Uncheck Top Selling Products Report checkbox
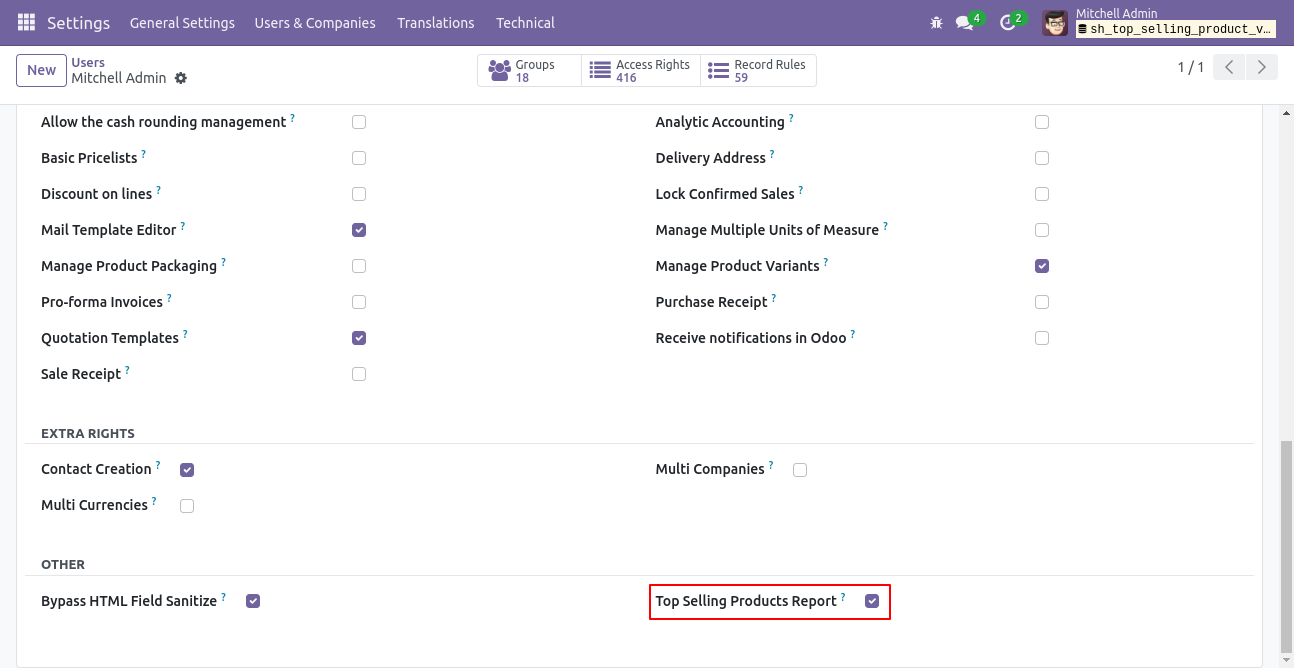The image size is (1294, 668). pyautogui.click(x=872, y=601)
